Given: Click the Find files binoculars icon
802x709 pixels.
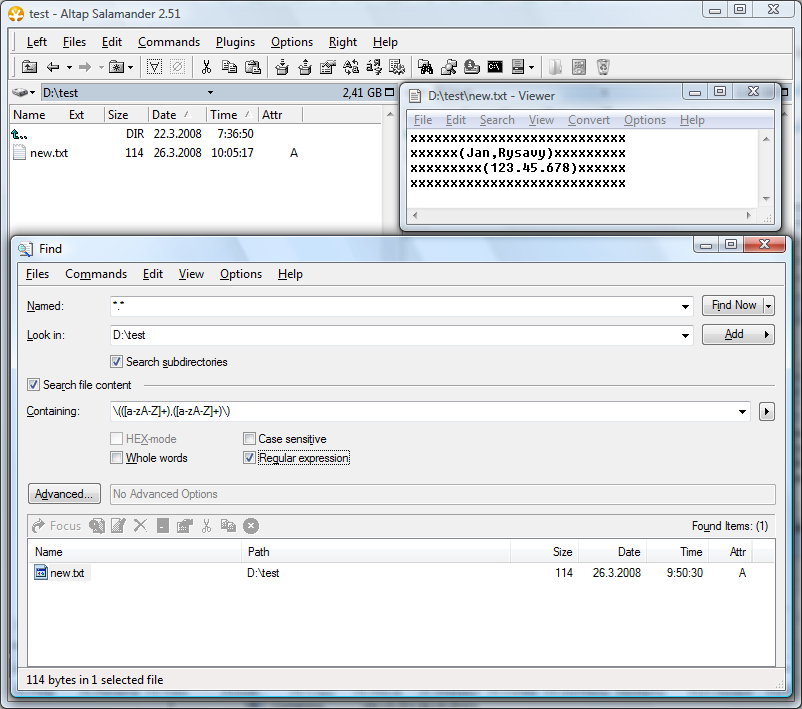Looking at the screenshot, I should (426, 67).
